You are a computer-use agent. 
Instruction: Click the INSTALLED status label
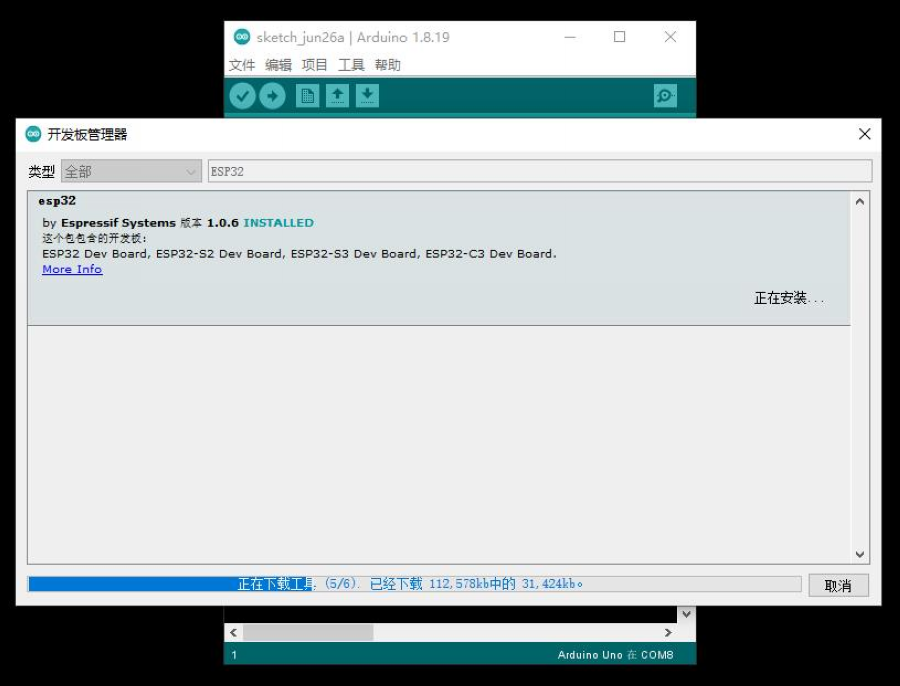point(278,223)
